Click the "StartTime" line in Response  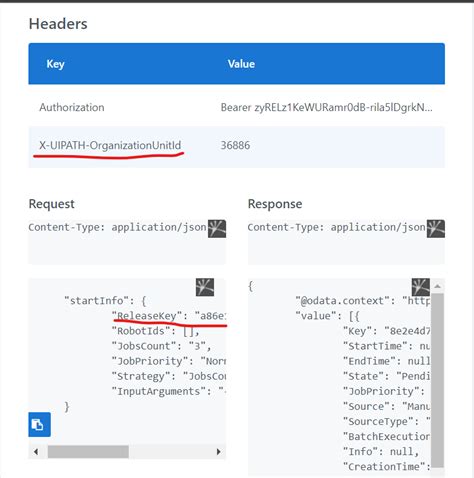pyautogui.click(x=387, y=346)
